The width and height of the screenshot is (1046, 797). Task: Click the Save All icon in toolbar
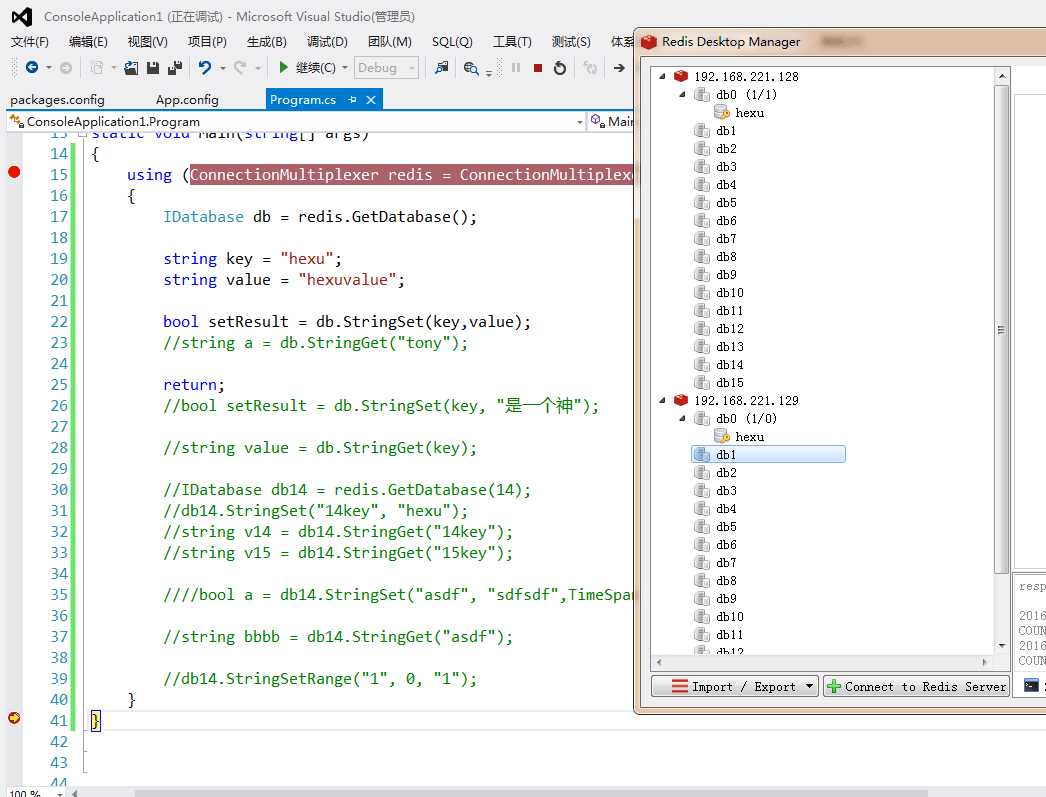pyautogui.click(x=175, y=68)
